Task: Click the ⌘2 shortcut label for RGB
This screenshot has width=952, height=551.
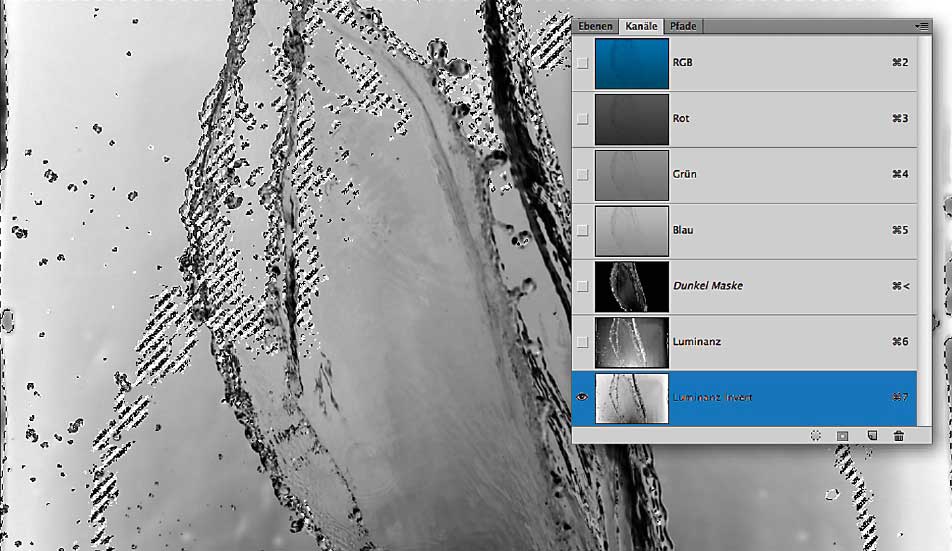Action: tap(900, 63)
